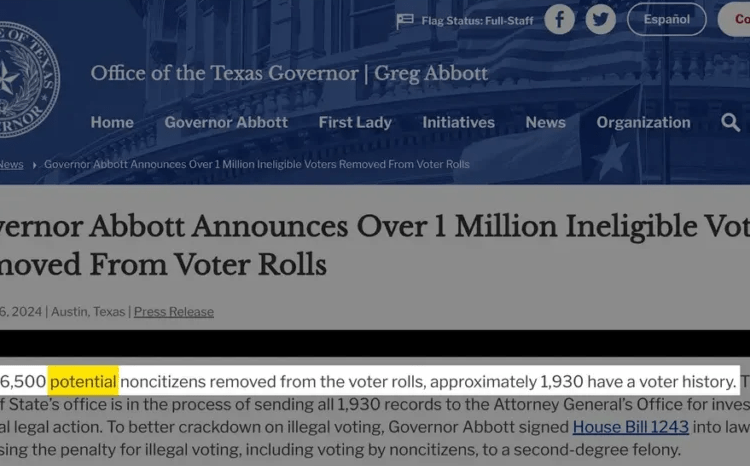This screenshot has height=466, width=750.
Task: Open the Press Release link
Action: (174, 312)
